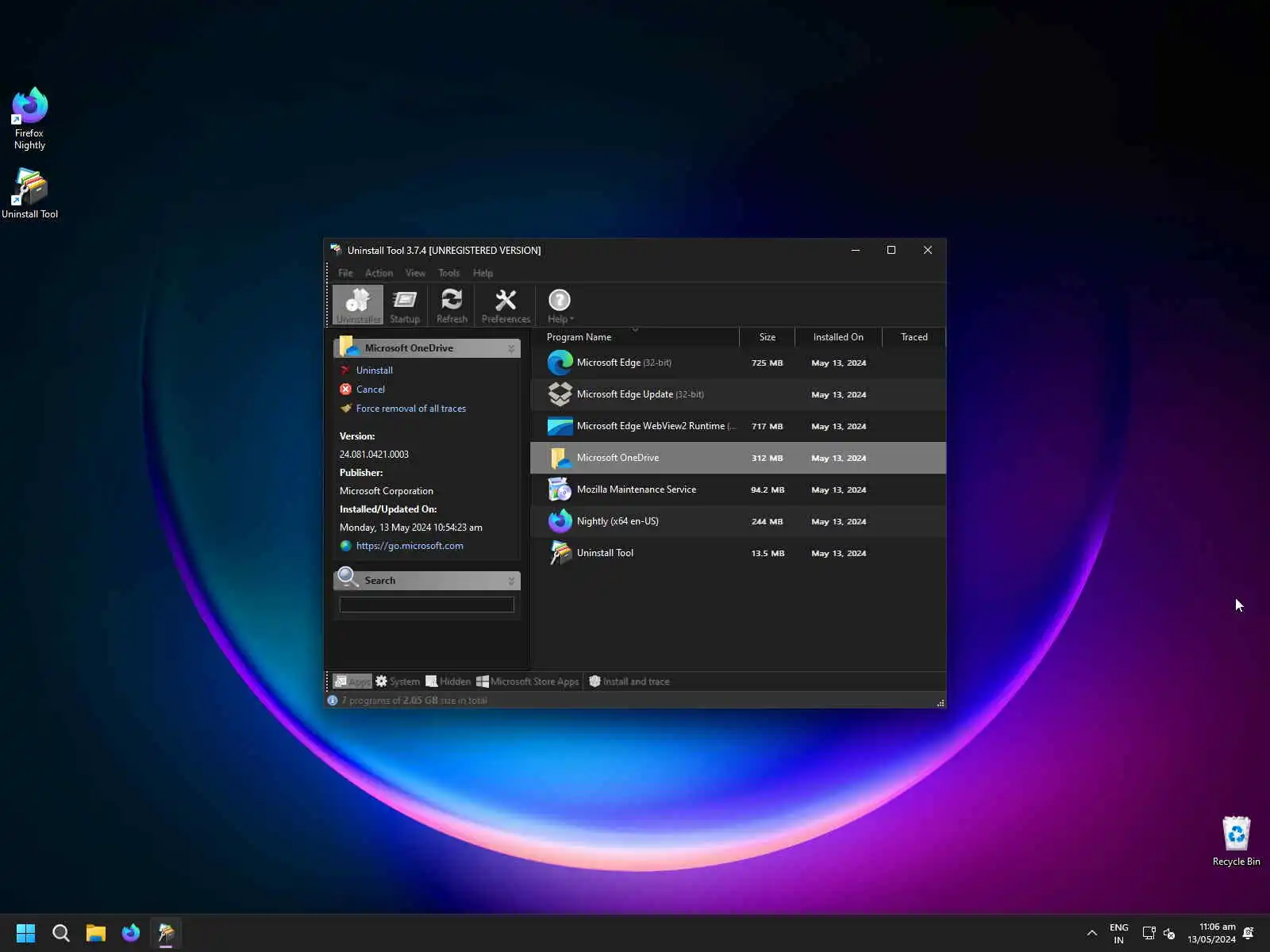Open the clock showing 11:06 am

point(1211,933)
